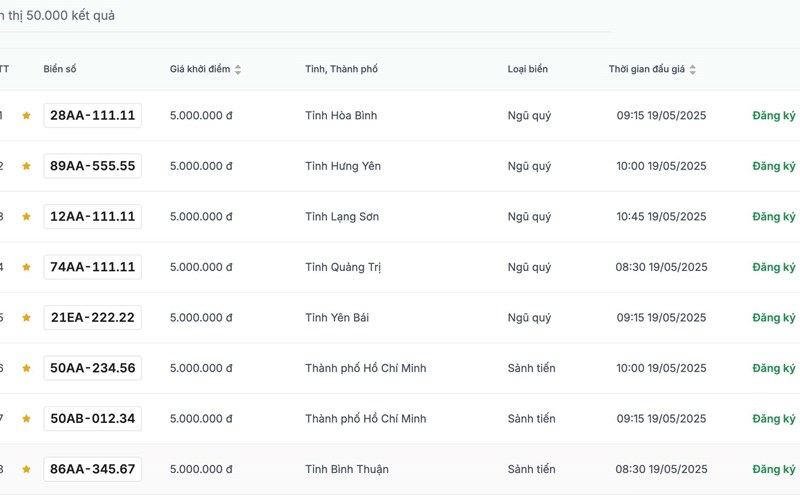Register for the Bình Thuận plate auction
This screenshot has width=800, height=496.
coord(774,469)
